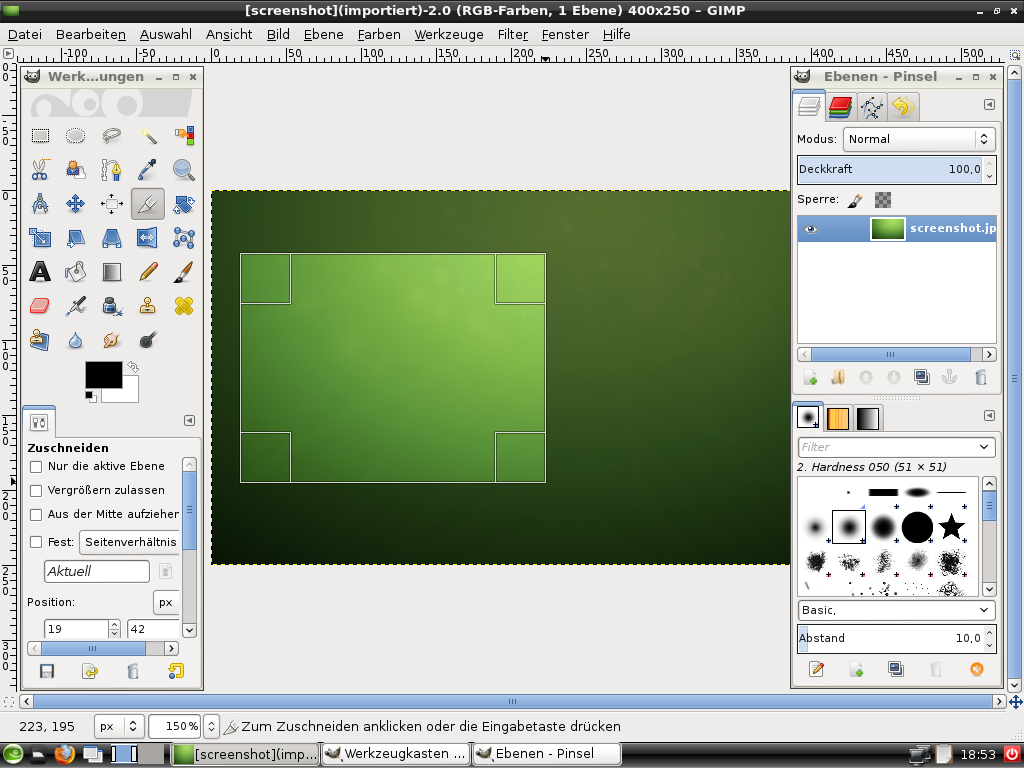
Task: Select the Scale tool
Action: coord(40,238)
